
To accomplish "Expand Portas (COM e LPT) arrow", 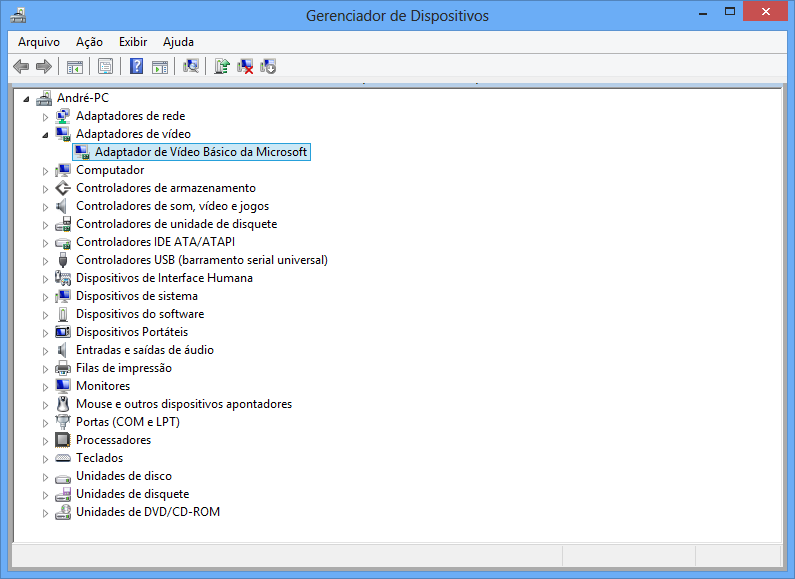I will 45,423.
